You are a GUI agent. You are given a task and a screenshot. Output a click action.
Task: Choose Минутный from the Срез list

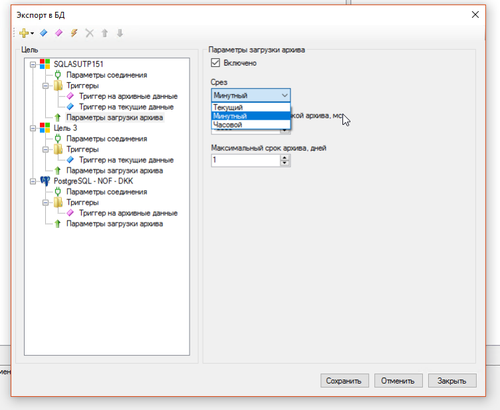tap(251, 116)
